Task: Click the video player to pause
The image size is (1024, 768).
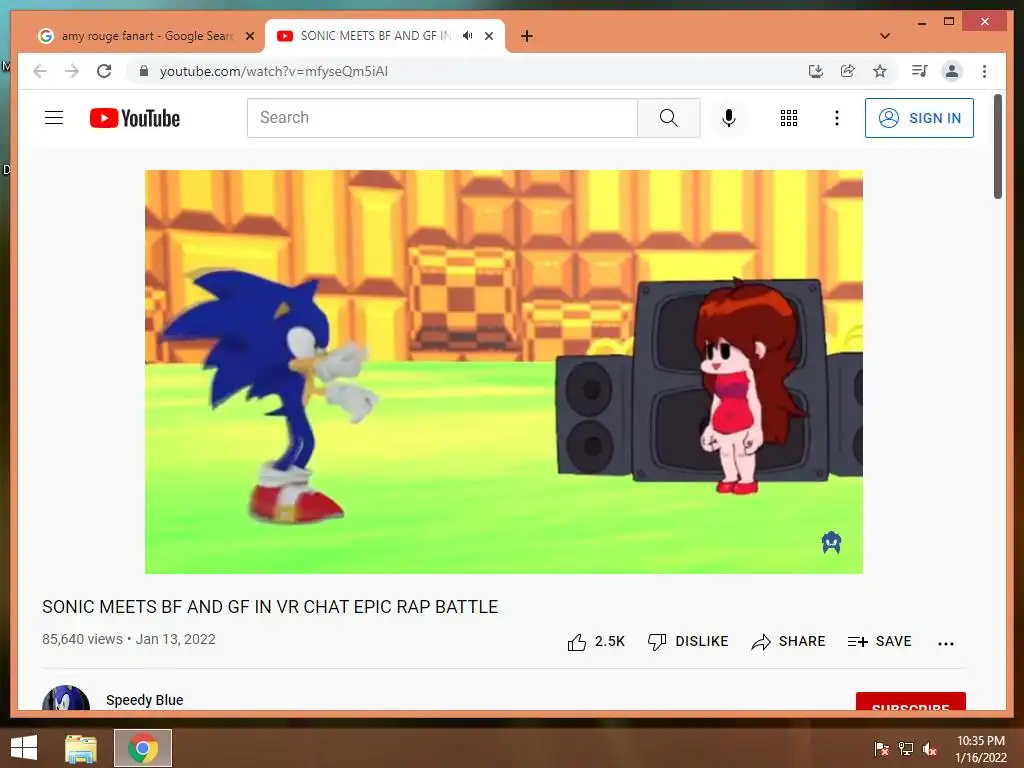Action: click(x=504, y=372)
